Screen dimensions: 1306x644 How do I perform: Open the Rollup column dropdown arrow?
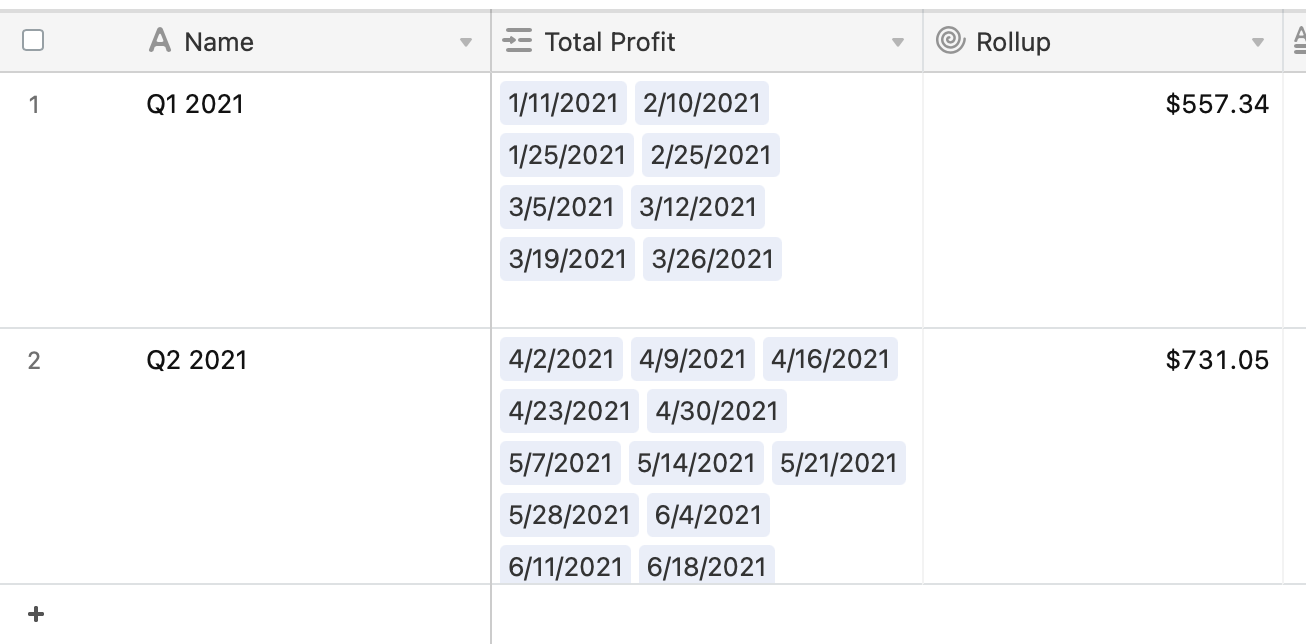click(x=1257, y=43)
